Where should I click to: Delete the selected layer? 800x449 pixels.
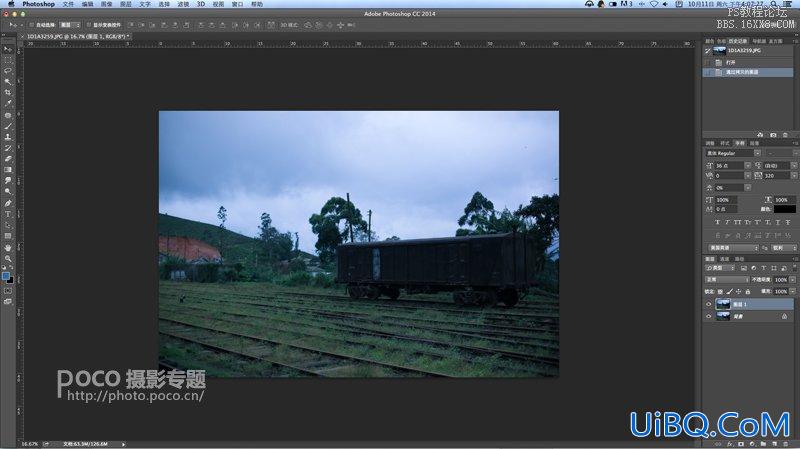point(786,444)
